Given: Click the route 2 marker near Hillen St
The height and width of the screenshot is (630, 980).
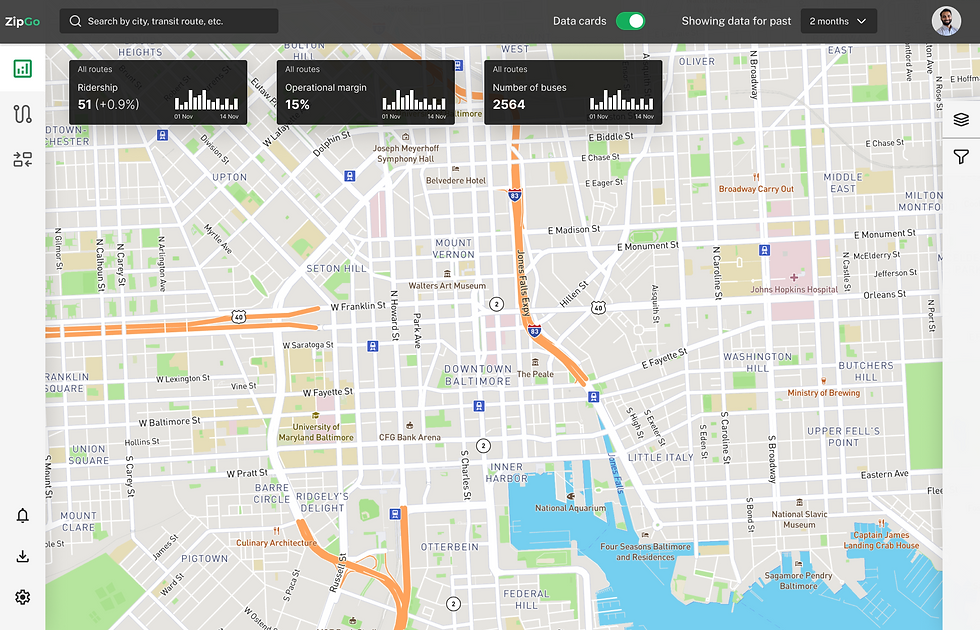Looking at the screenshot, I should point(496,304).
